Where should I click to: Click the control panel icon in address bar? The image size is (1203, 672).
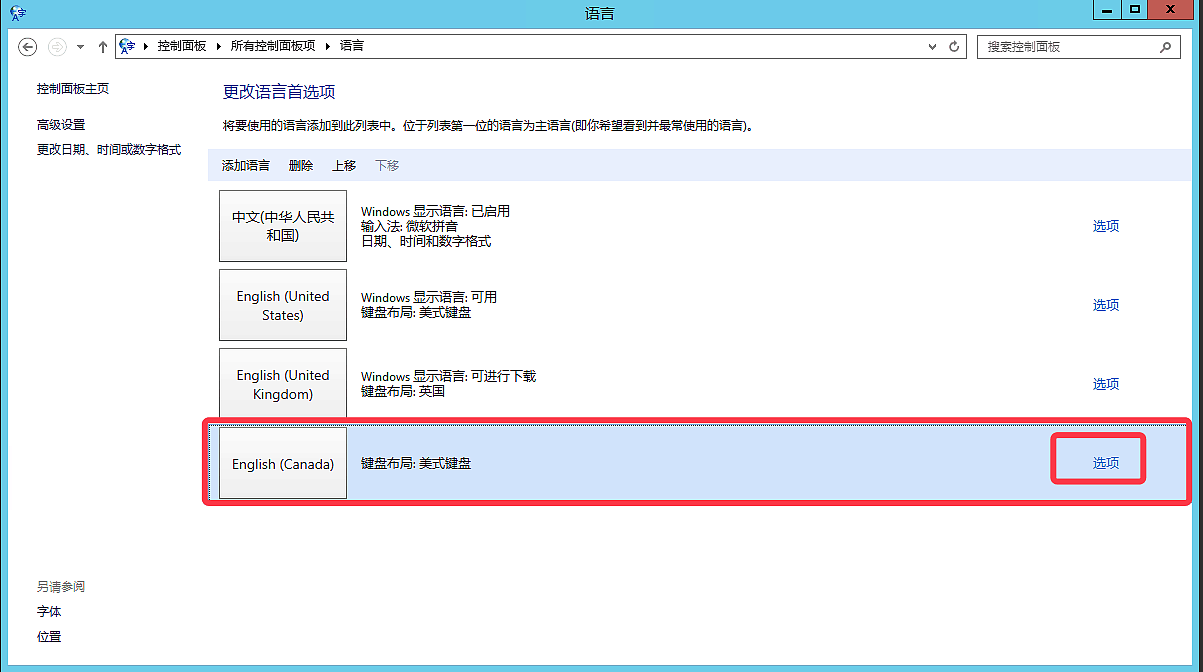pyautogui.click(x=128, y=46)
